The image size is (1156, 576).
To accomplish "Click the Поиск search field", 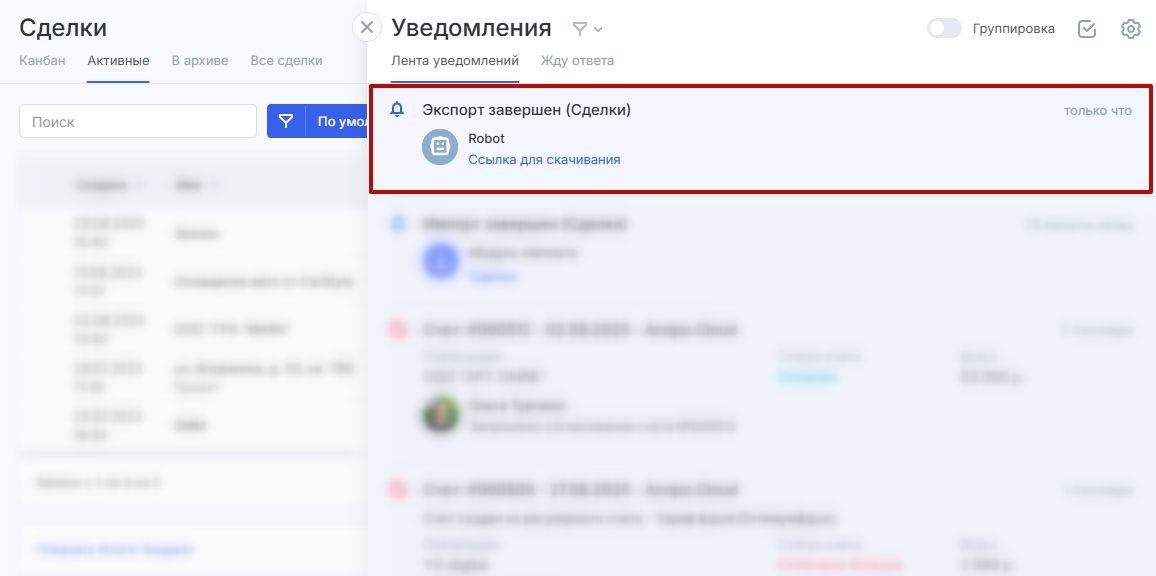I will [x=138, y=121].
